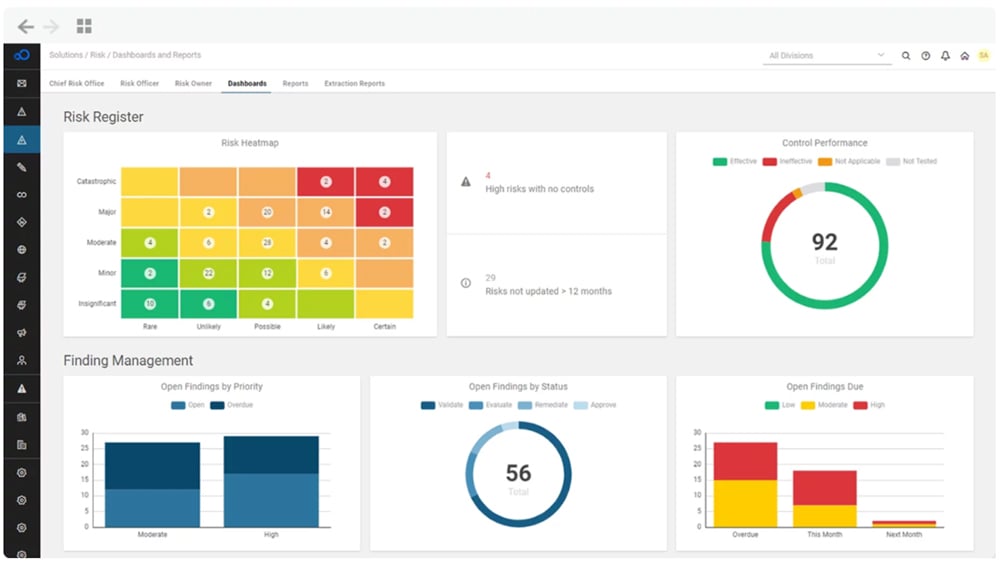Click the app grid icon in top bar
Viewport: 1000px width, 564px height.
[x=84, y=26]
